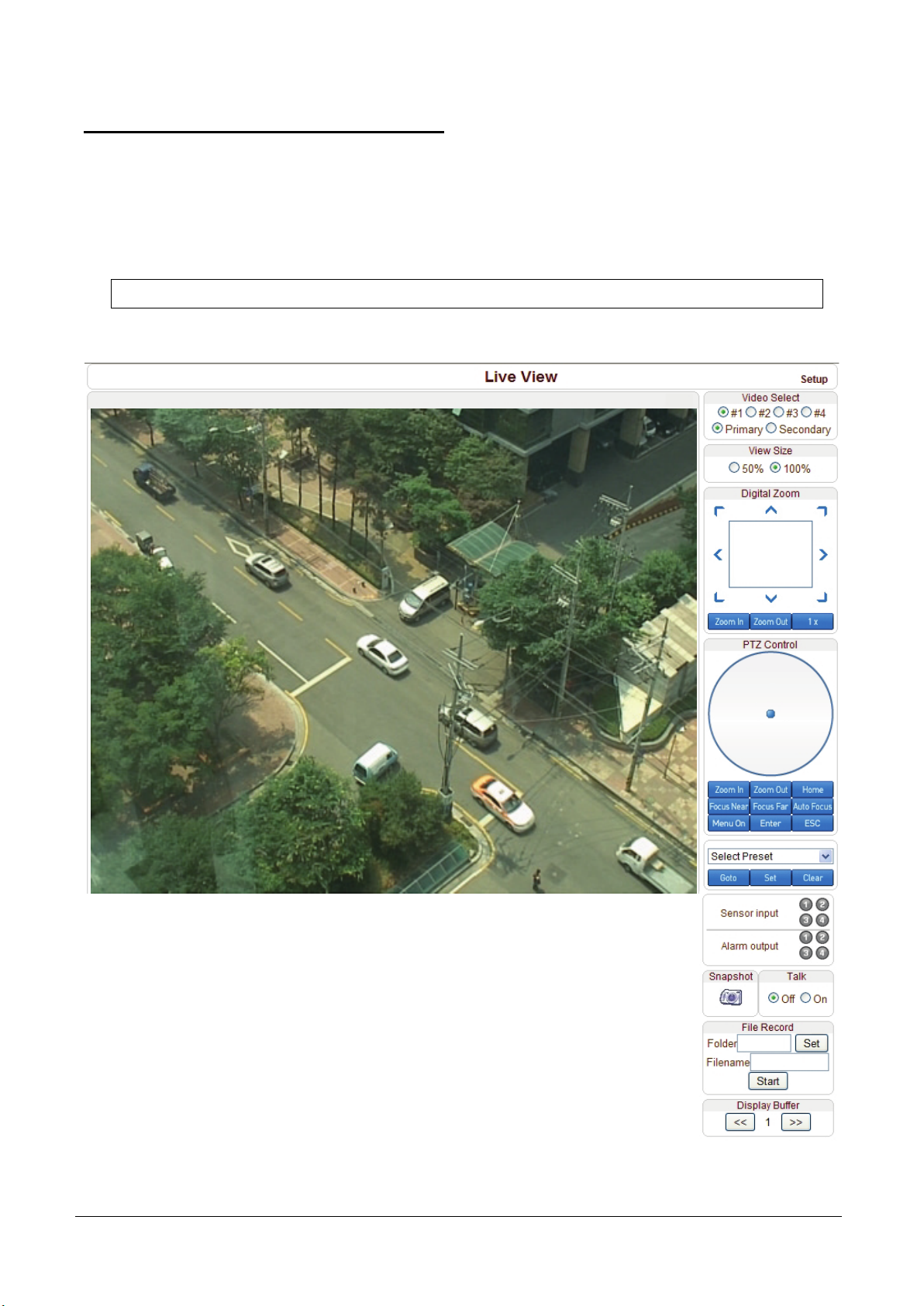Start file recording
924x1306 pixels.
tap(767, 1081)
